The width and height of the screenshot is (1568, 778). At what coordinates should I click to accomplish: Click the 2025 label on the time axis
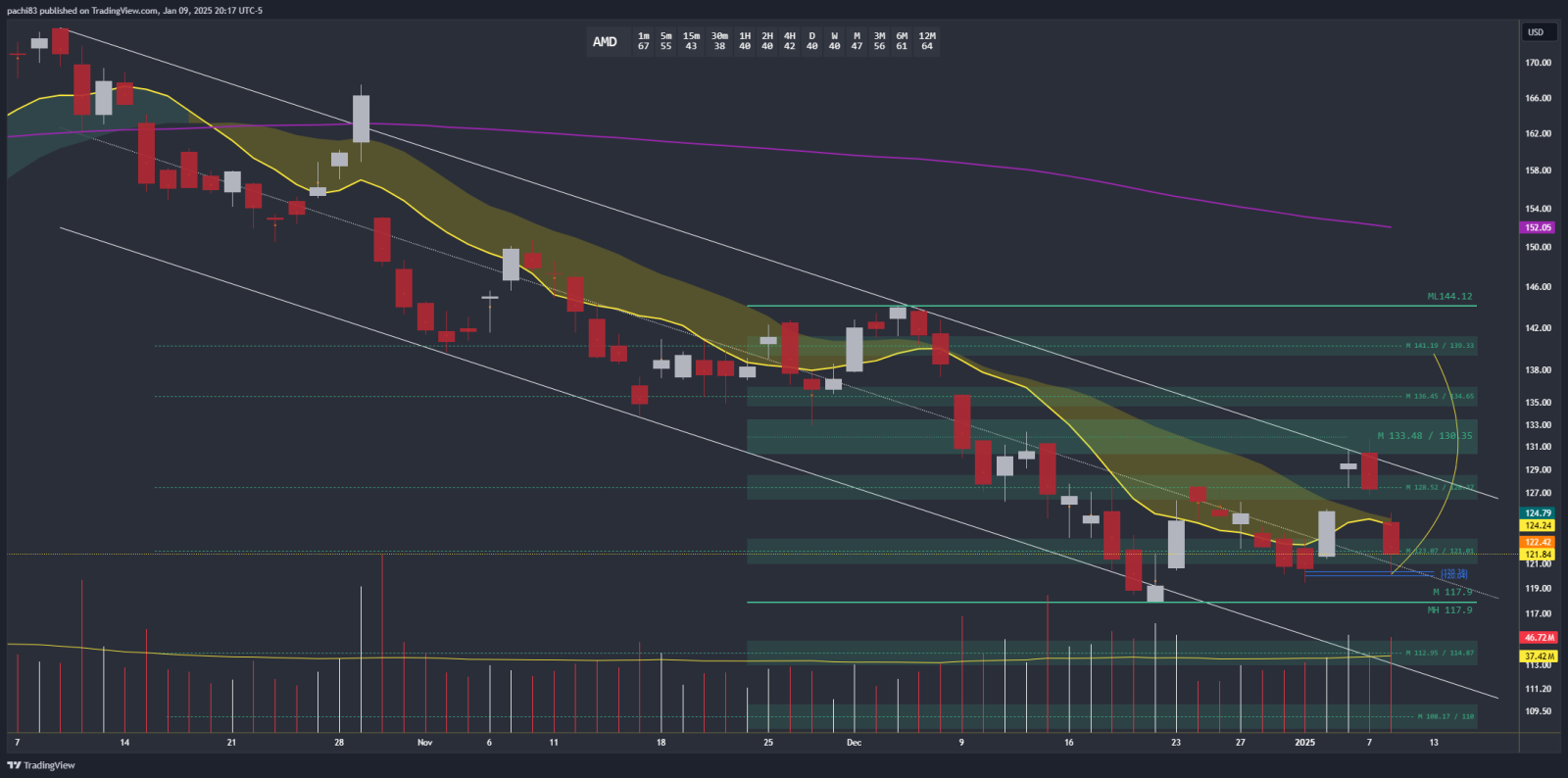point(1304,743)
